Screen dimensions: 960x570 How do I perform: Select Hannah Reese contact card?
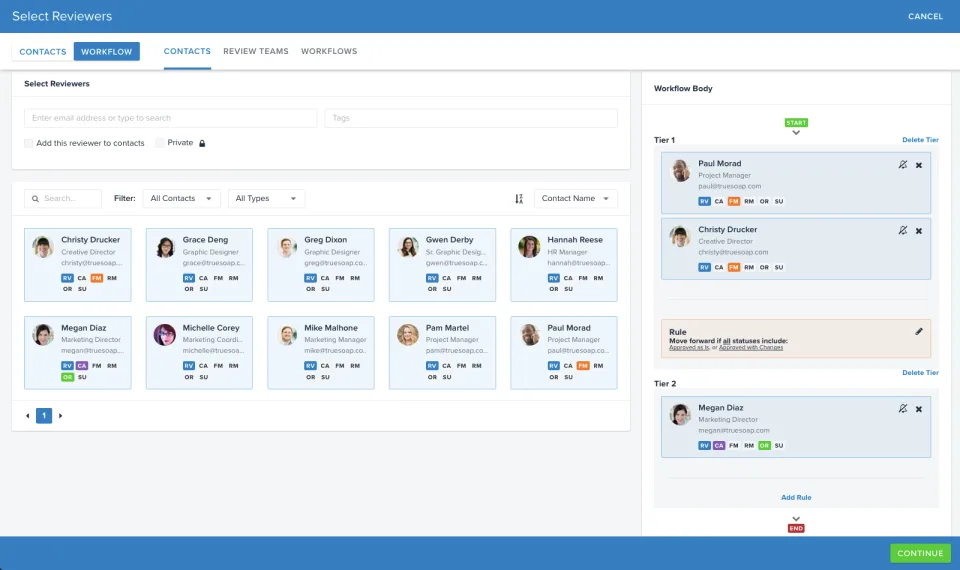coord(564,265)
